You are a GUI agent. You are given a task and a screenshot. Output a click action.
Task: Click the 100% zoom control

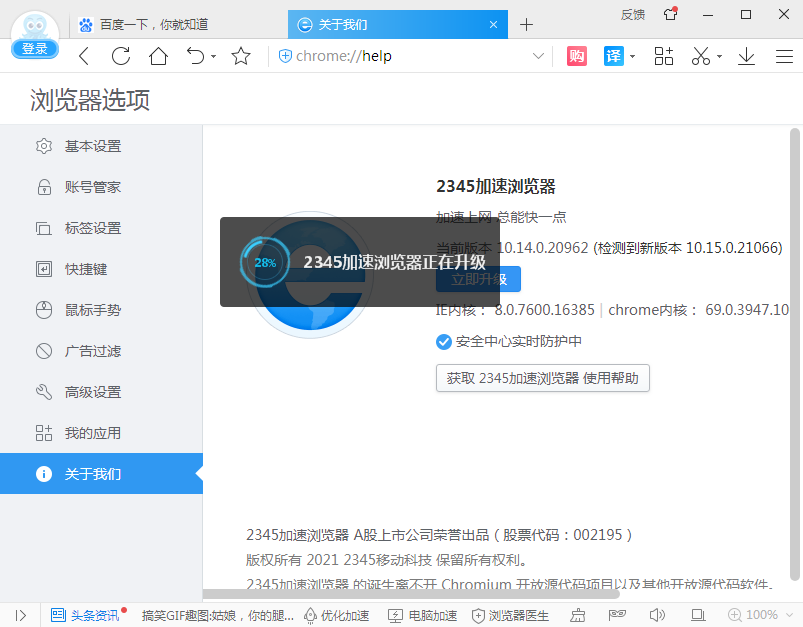coord(753,615)
